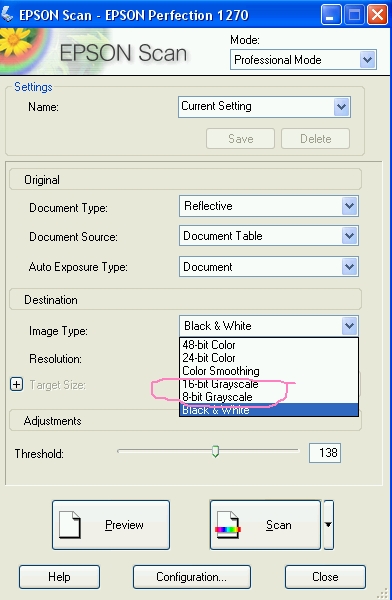The width and height of the screenshot is (392, 600).
Task: Expand the Target Size plus box
Action: click(x=16, y=384)
